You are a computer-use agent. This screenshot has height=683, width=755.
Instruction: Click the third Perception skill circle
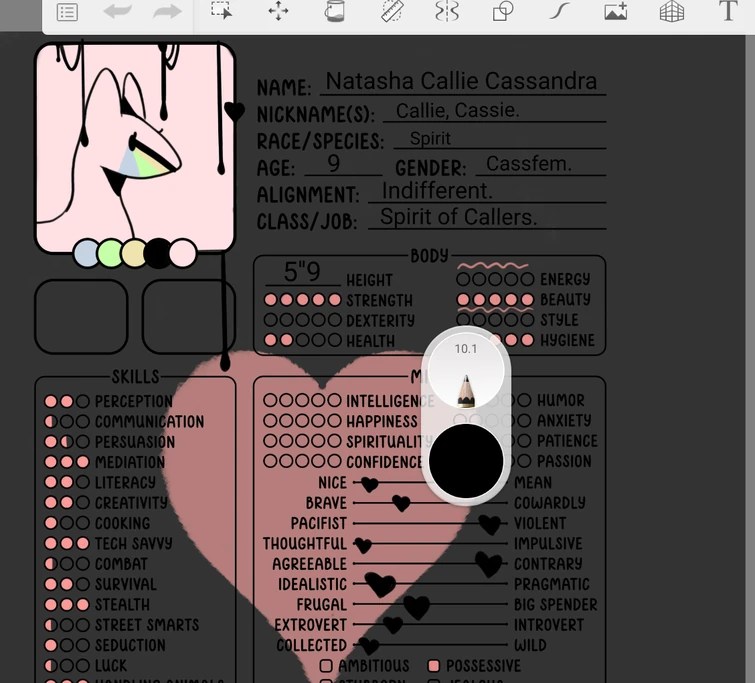point(83,401)
